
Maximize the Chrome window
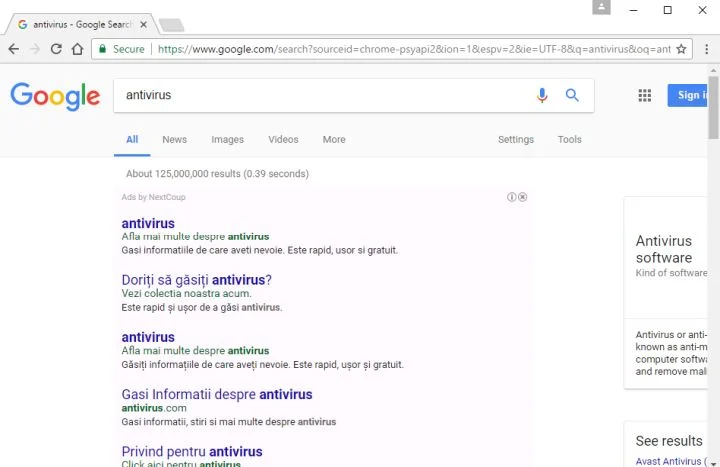coord(667,10)
